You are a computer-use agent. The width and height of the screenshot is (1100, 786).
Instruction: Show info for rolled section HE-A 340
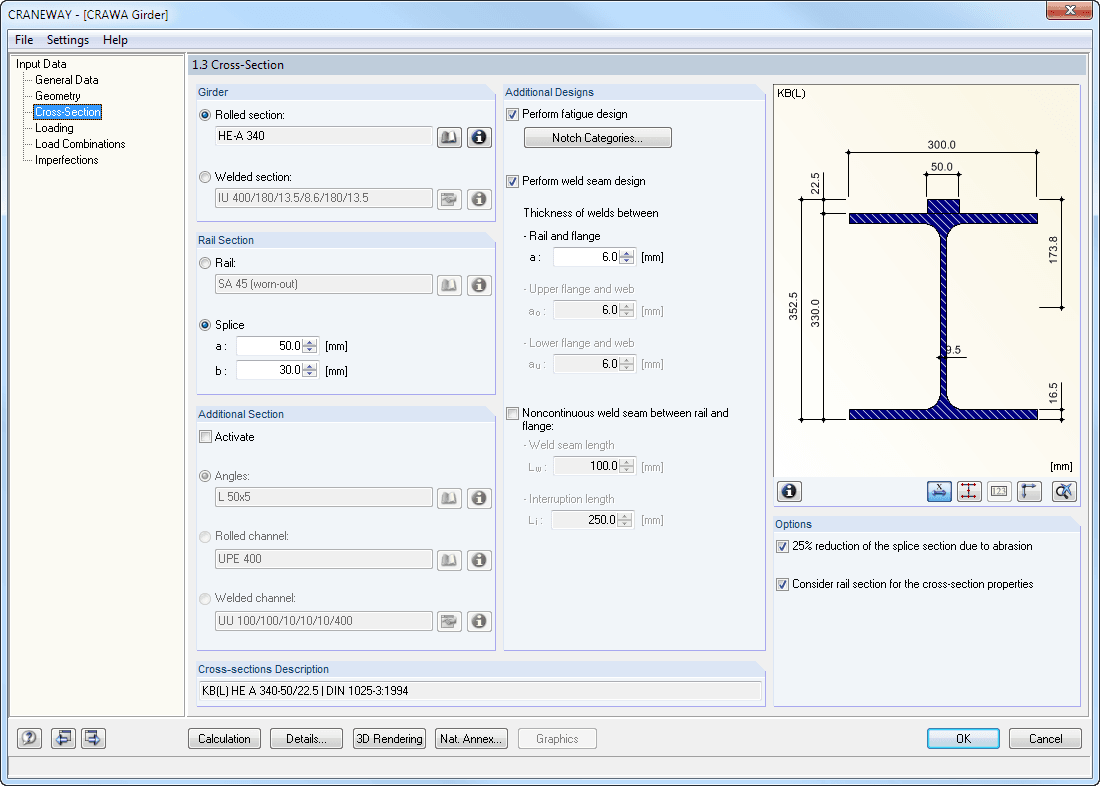click(479, 138)
